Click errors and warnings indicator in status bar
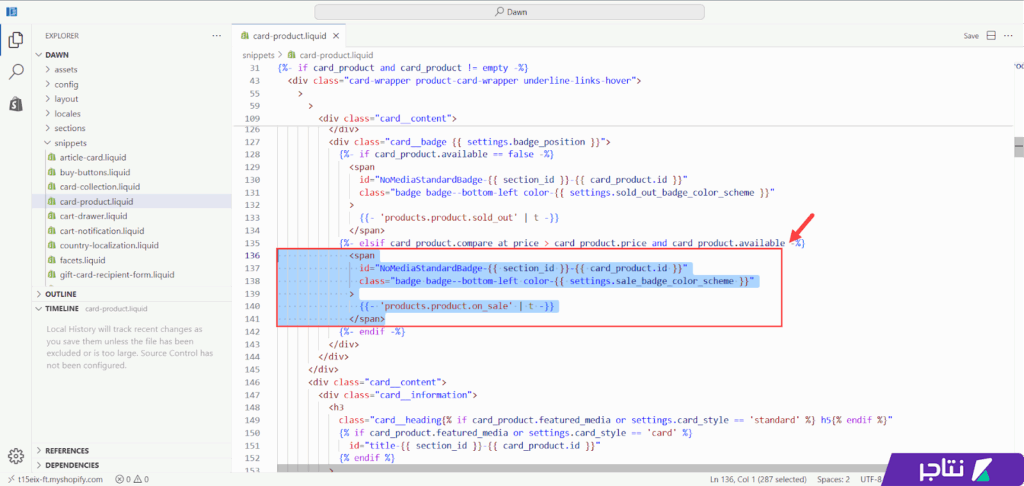 [132, 479]
